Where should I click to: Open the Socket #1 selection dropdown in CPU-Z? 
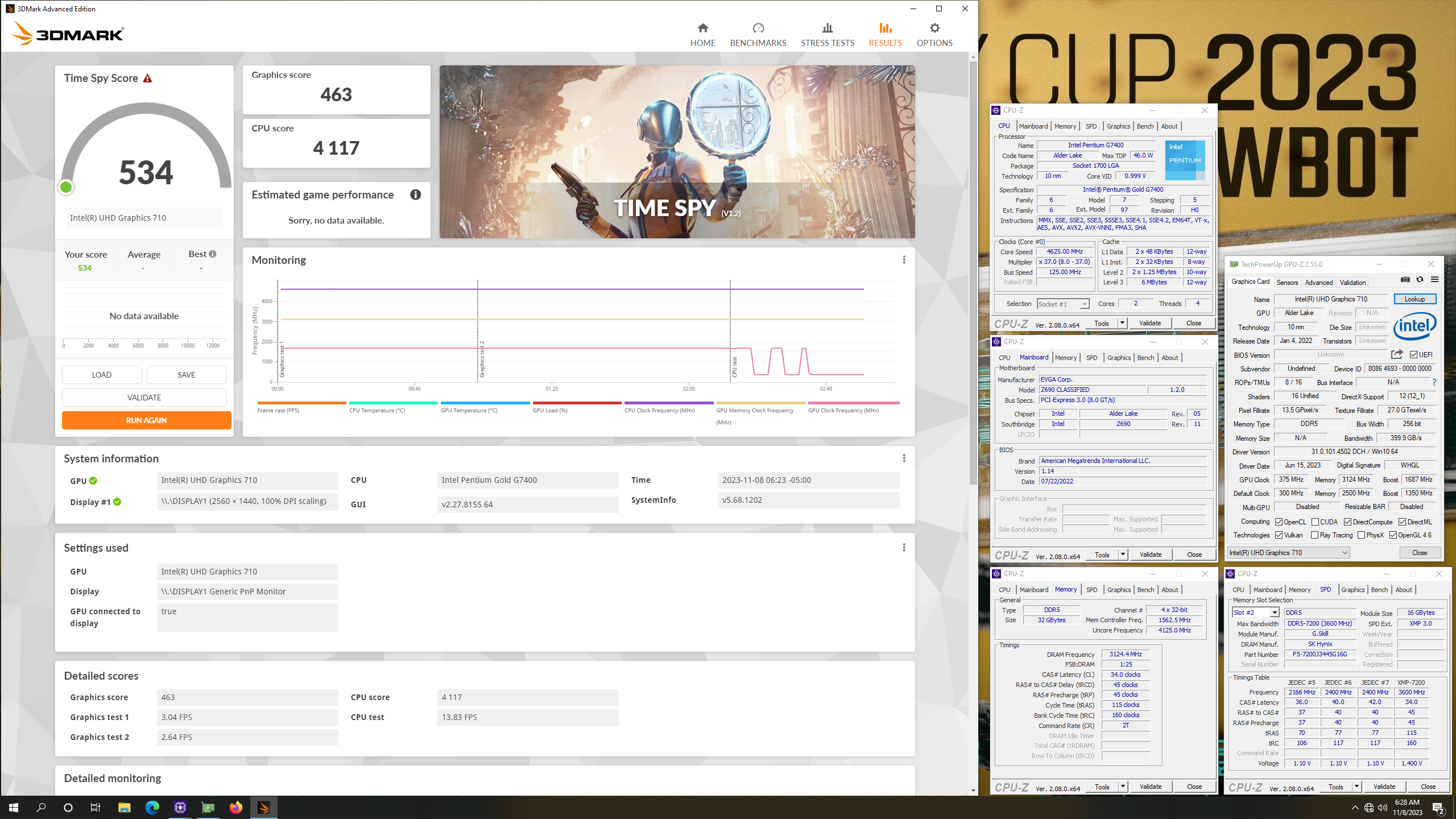(1062, 304)
